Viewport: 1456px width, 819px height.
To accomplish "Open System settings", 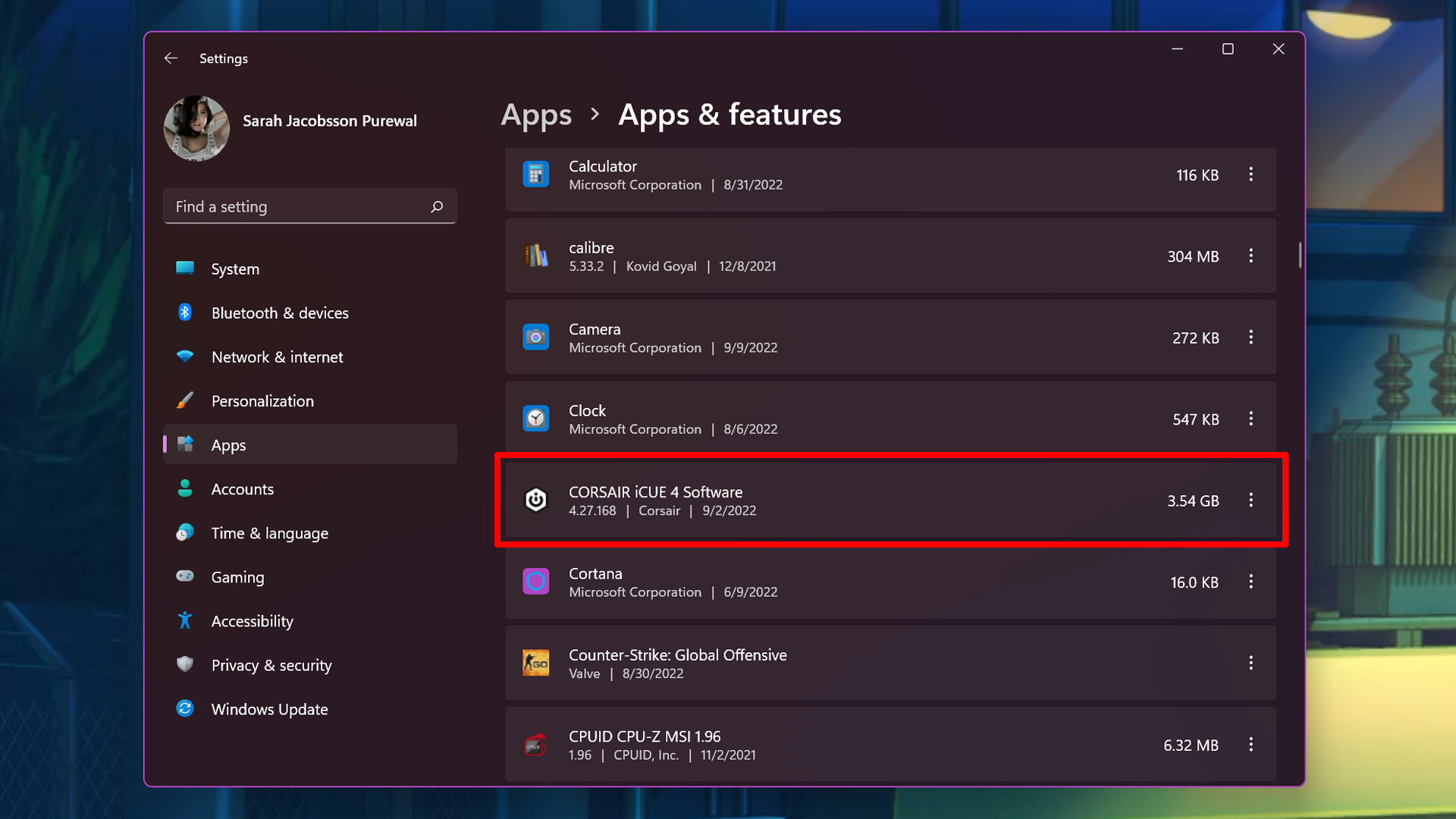I will point(309,268).
